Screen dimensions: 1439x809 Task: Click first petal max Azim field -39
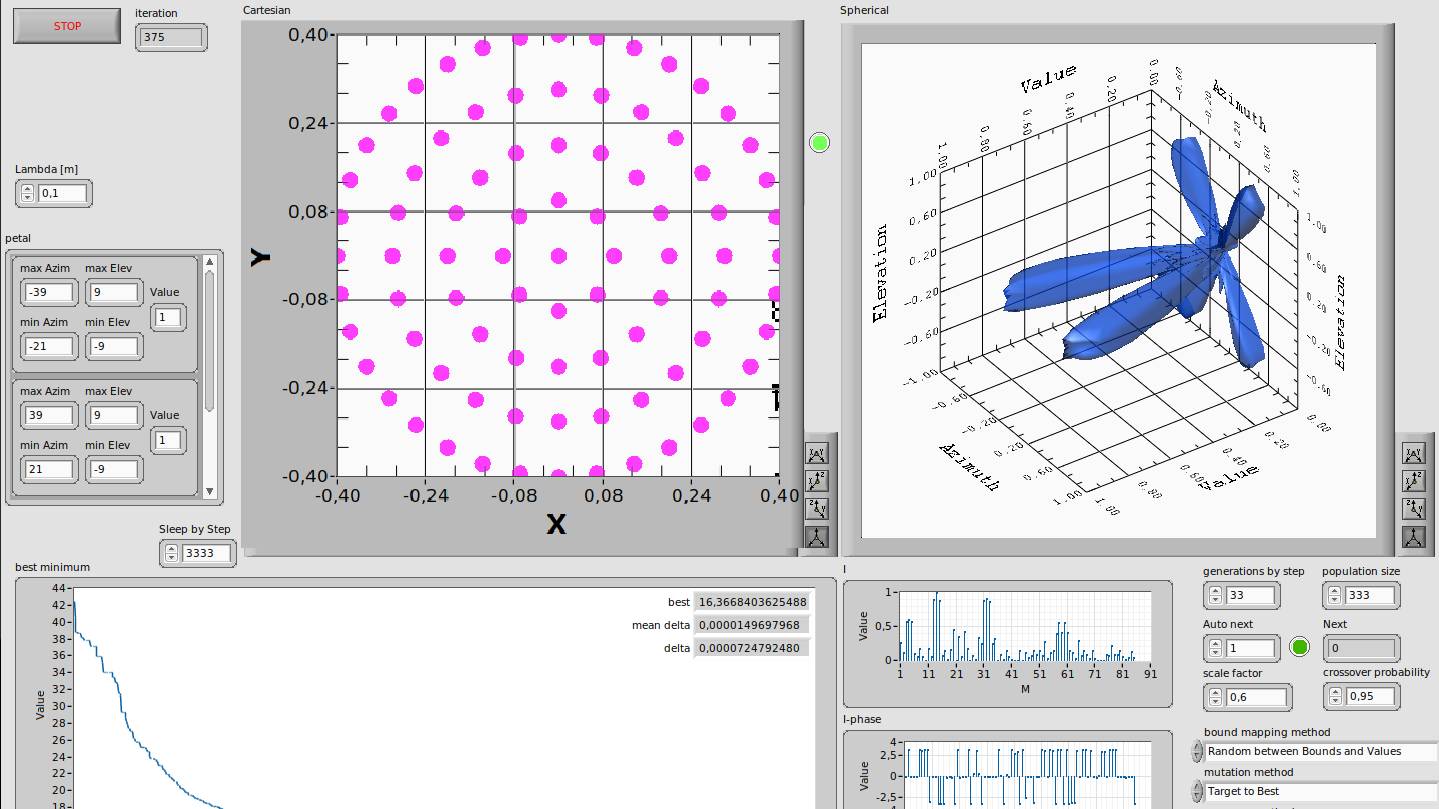point(50,292)
